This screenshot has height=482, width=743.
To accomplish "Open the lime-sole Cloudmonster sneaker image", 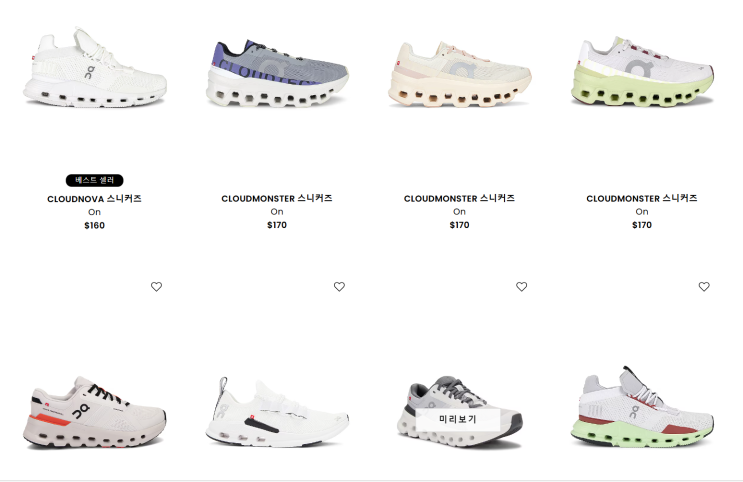I will click(642, 71).
